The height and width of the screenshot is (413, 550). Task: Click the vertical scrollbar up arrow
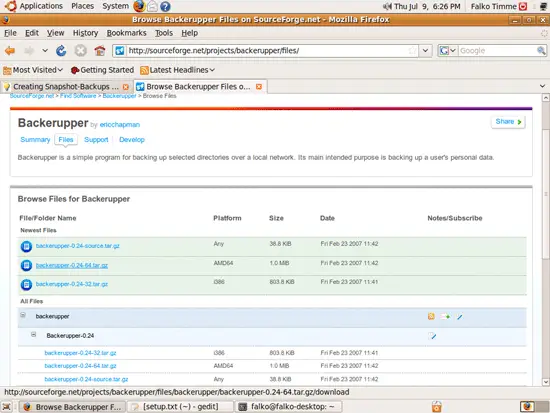click(545, 97)
